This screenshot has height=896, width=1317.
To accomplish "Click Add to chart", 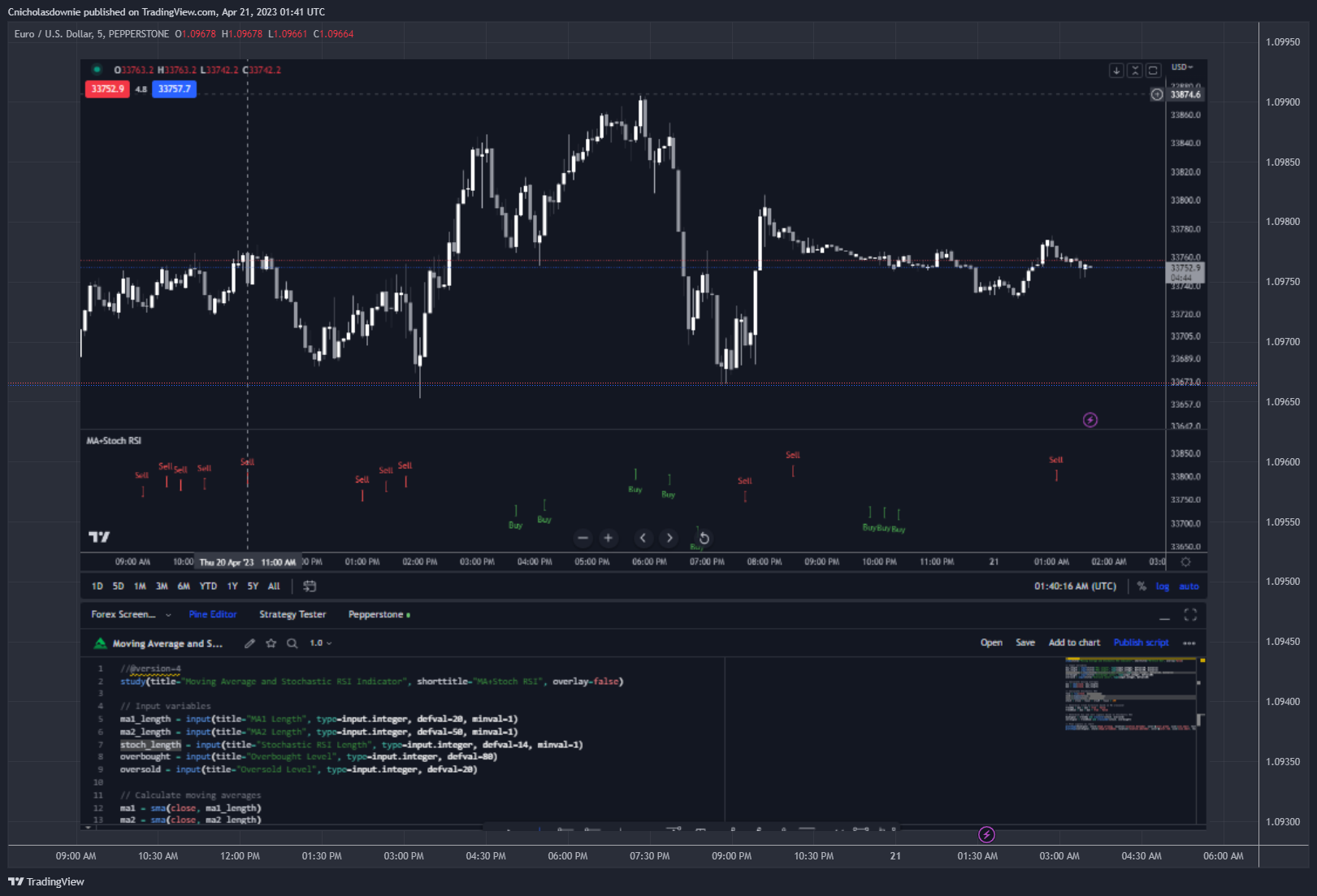I will coord(1074,643).
